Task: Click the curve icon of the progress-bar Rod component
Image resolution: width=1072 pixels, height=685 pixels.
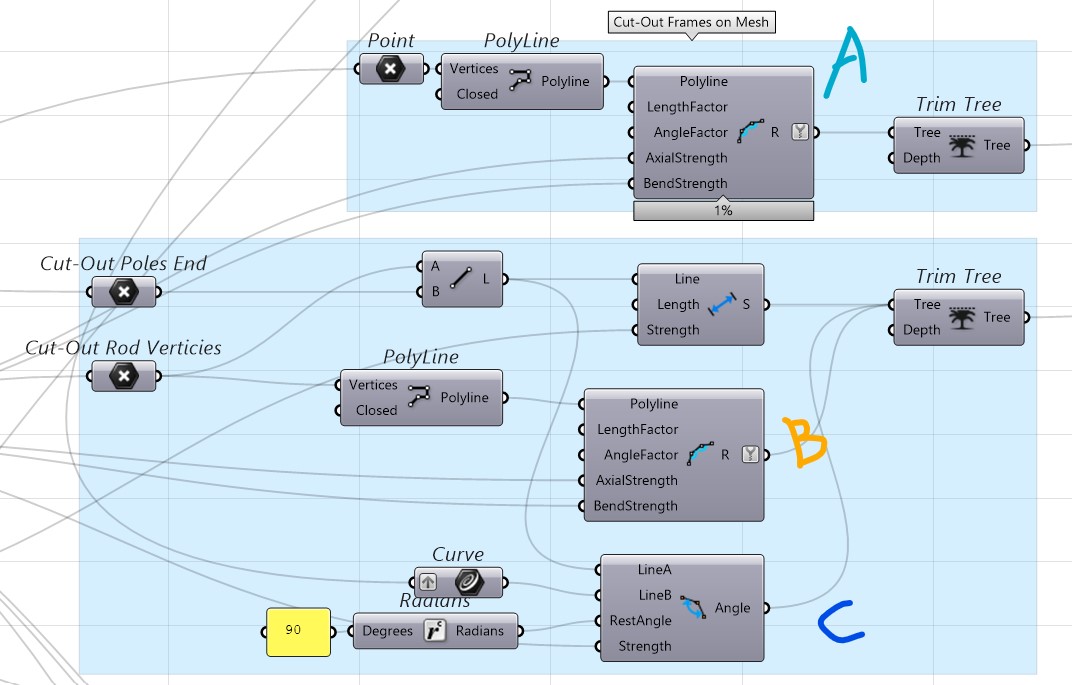Action: point(750,131)
